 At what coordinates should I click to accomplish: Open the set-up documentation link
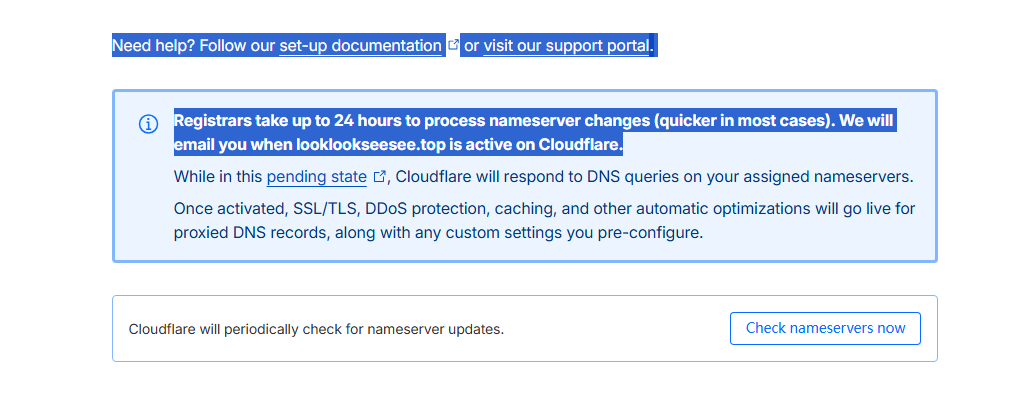point(360,46)
